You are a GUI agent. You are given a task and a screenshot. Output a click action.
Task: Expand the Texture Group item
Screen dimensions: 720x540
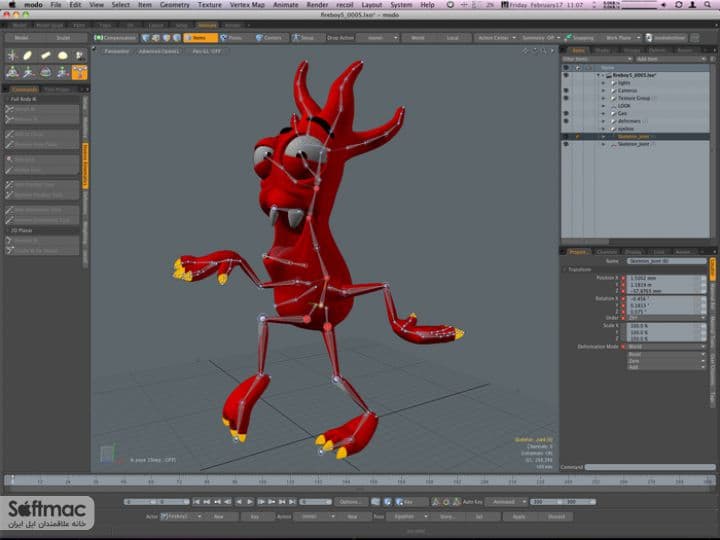604,98
